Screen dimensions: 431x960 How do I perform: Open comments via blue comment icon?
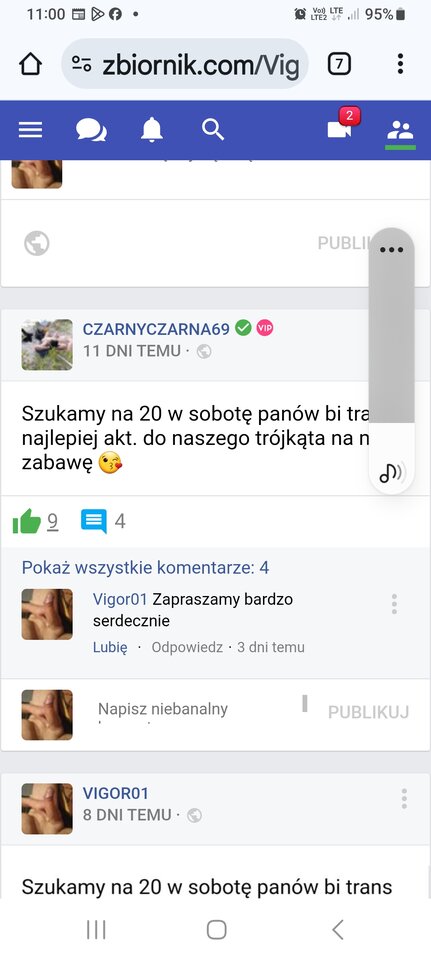pos(94,522)
